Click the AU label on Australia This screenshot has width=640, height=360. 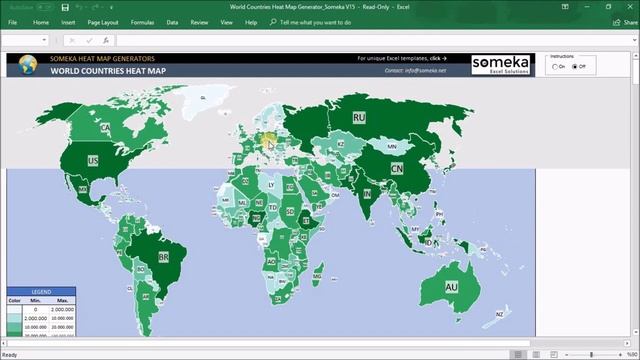[451, 287]
